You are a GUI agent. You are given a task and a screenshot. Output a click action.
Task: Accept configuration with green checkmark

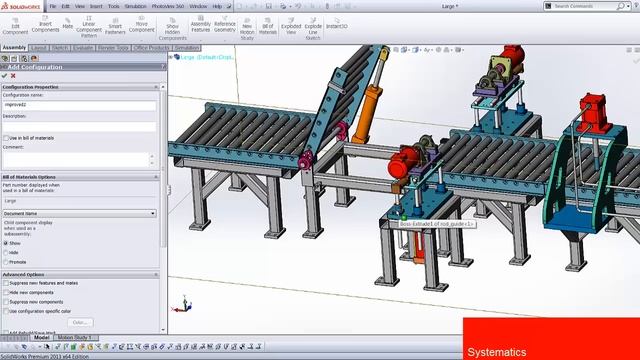[x=4, y=76]
